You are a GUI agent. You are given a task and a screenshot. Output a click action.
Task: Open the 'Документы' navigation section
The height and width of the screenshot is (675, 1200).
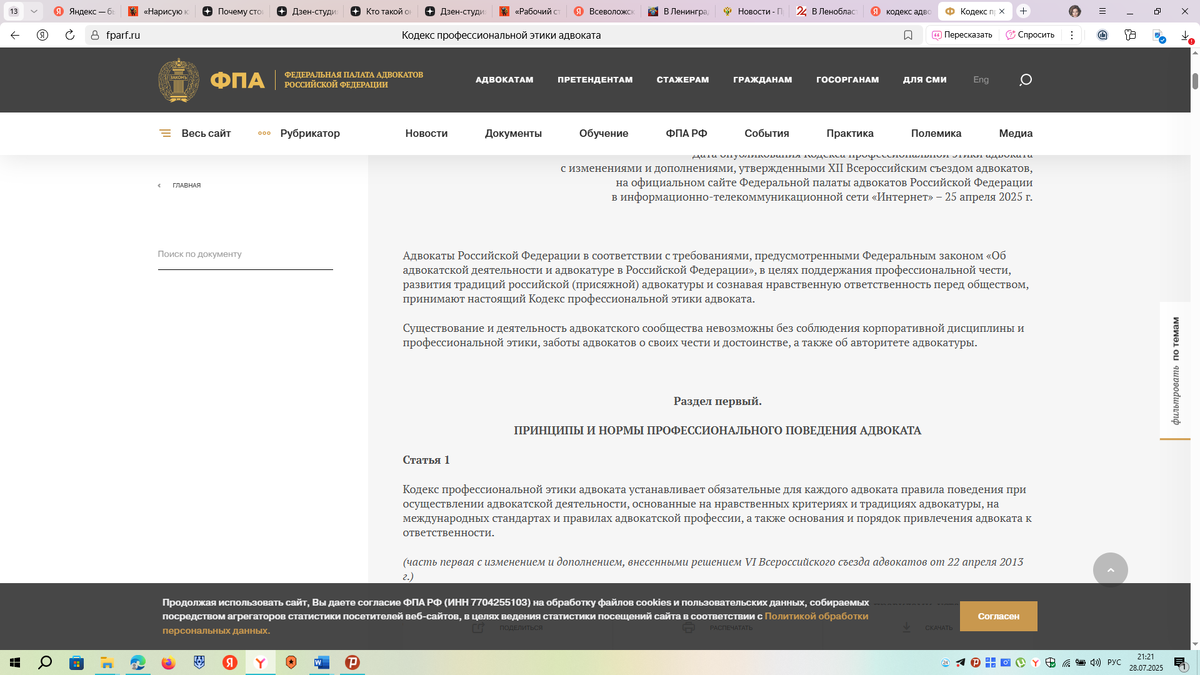point(513,133)
